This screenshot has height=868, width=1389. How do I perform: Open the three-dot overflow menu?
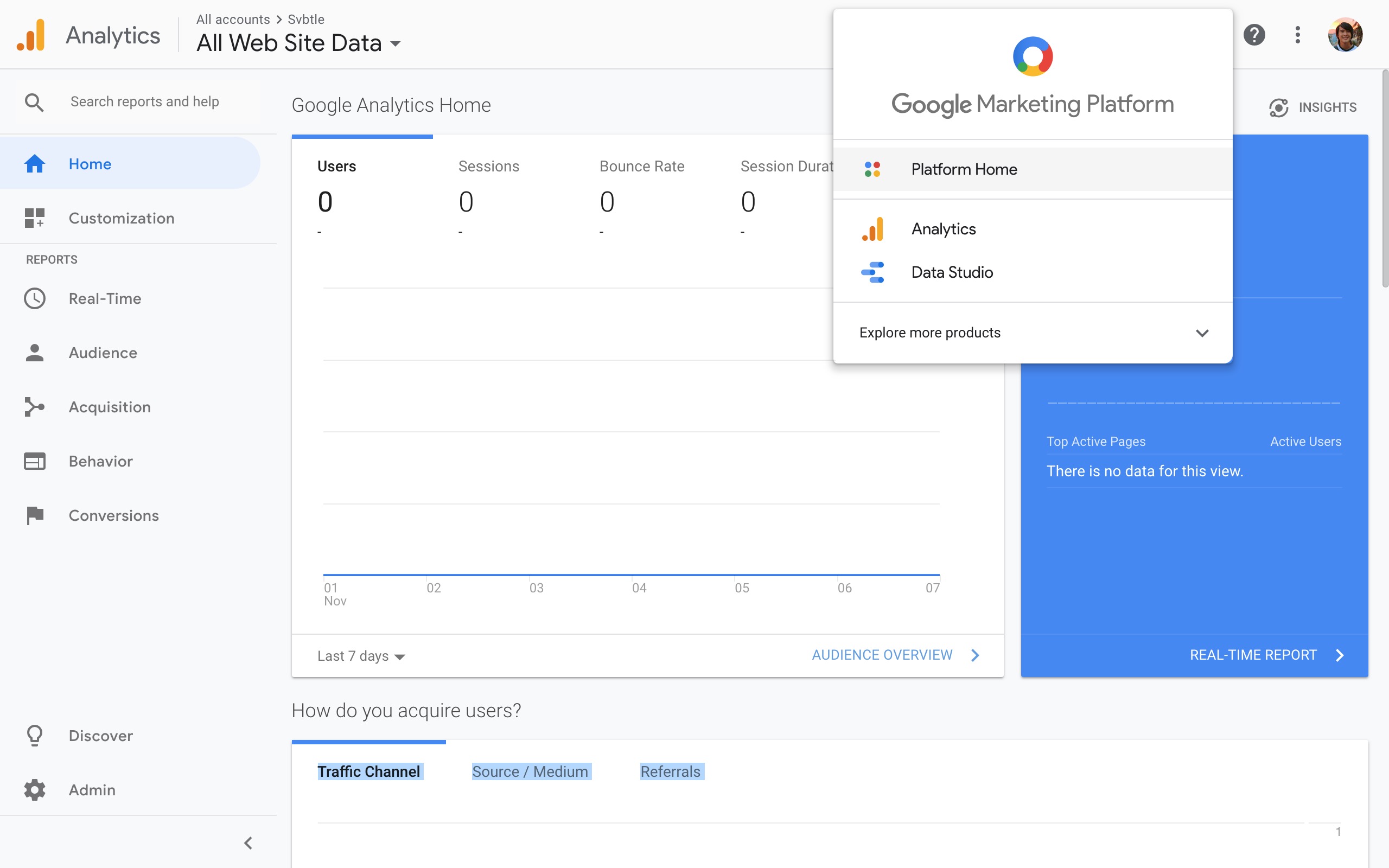pos(1297,35)
